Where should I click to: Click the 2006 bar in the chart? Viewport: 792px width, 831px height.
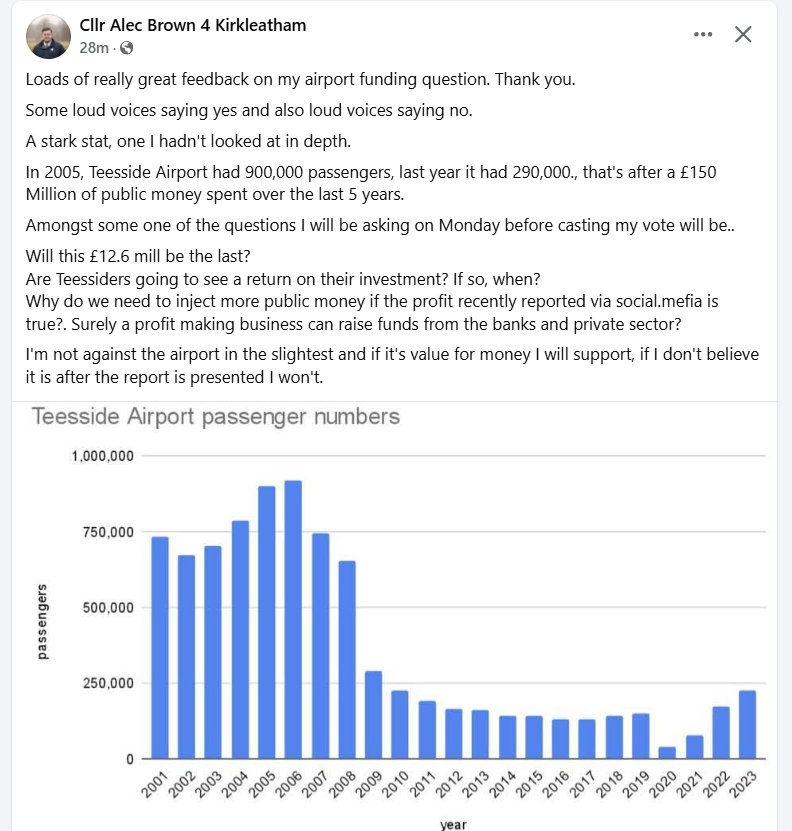click(293, 620)
